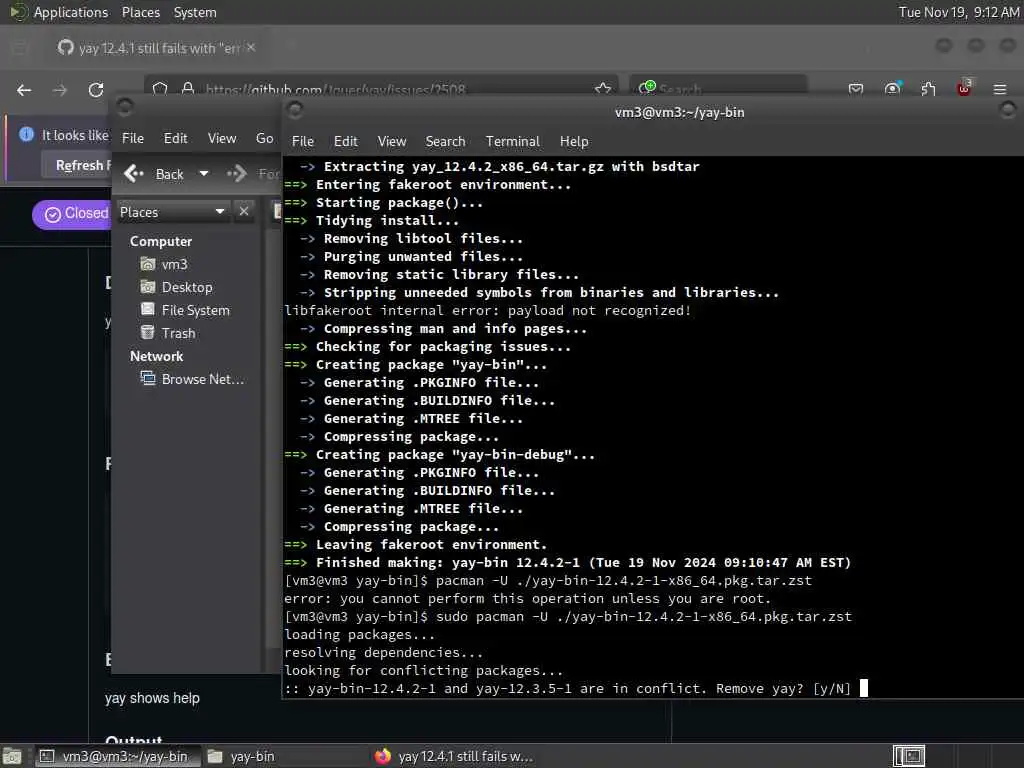1024x768 pixels.
Task: Click the show desktop icon in bottom panel
Action: (x=12, y=757)
